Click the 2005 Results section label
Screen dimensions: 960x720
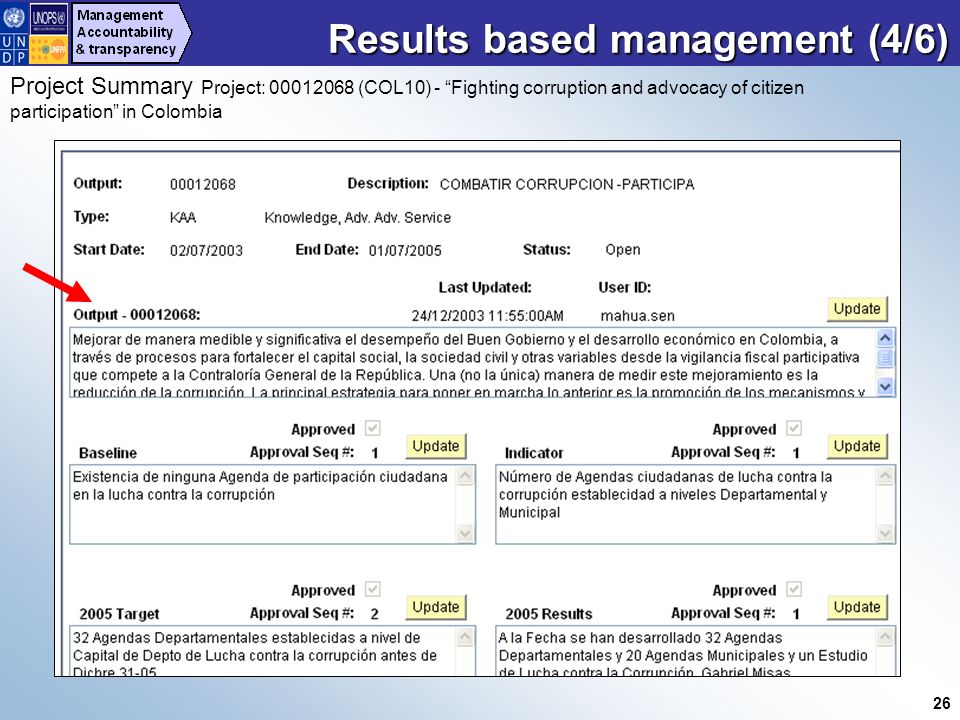[549, 614]
